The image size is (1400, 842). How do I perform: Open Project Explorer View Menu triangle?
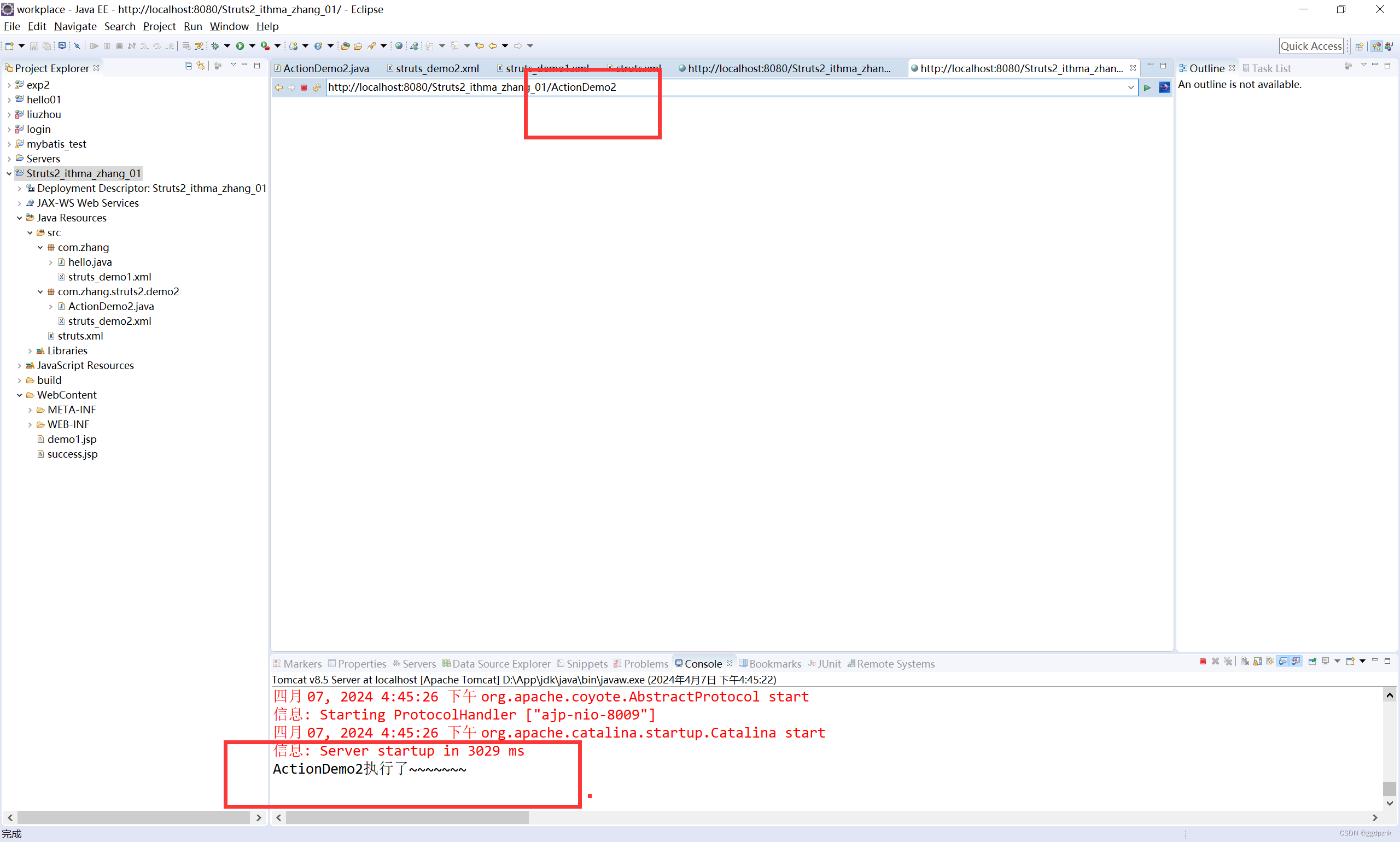tap(233, 66)
